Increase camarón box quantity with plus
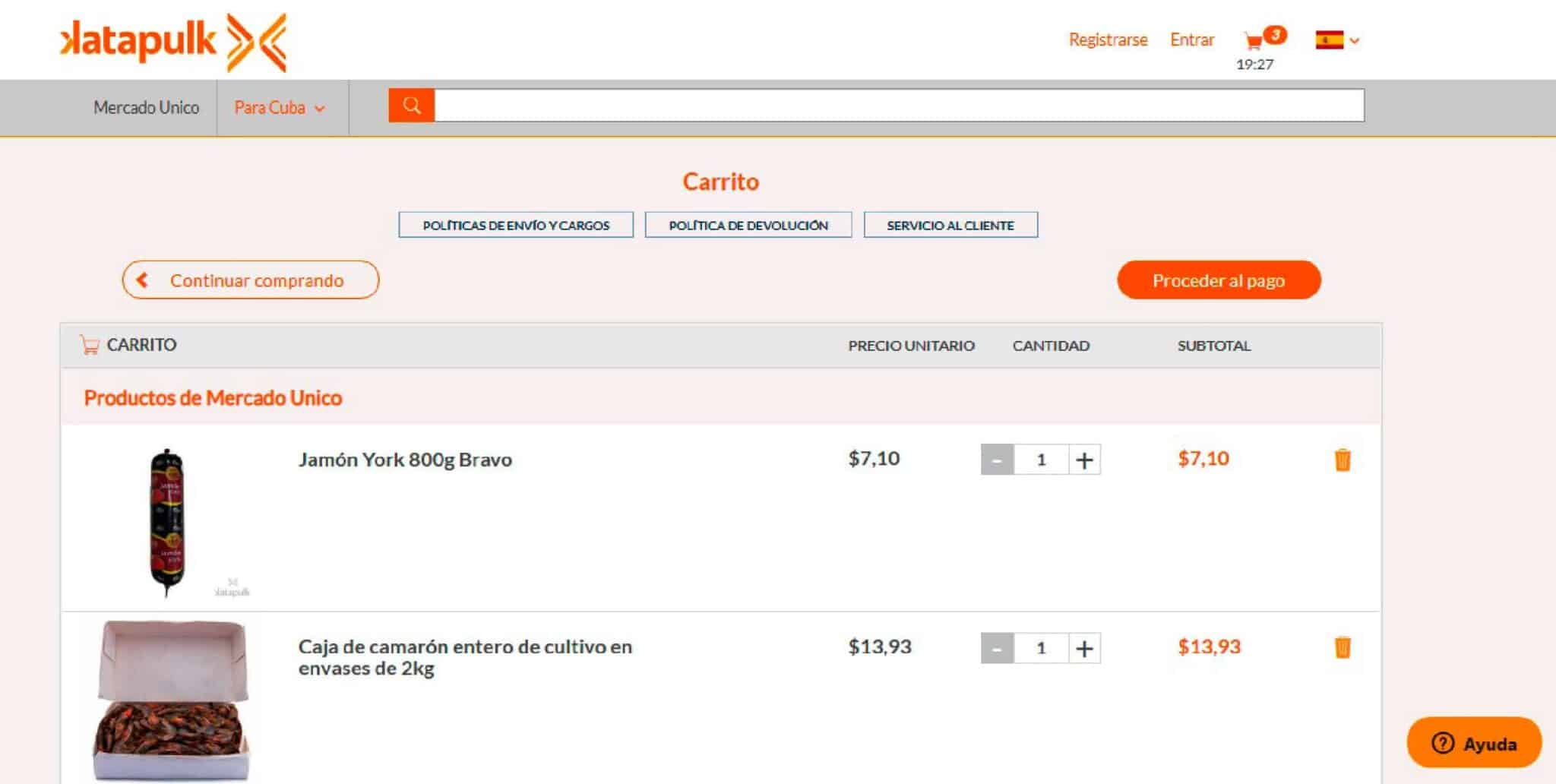This screenshot has width=1556, height=784. pyautogui.click(x=1084, y=649)
